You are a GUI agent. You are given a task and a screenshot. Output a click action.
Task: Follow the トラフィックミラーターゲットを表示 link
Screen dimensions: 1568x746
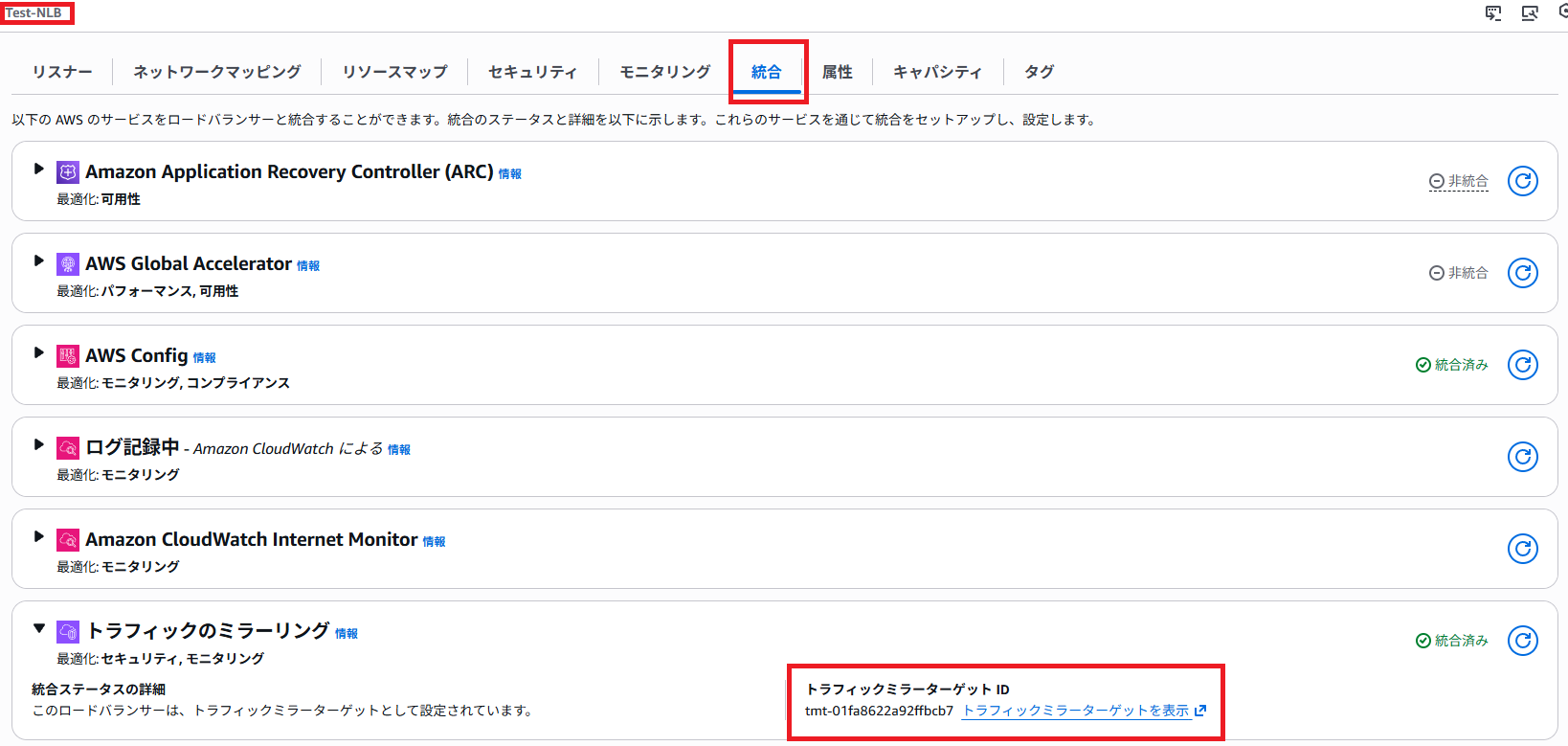click(1085, 711)
